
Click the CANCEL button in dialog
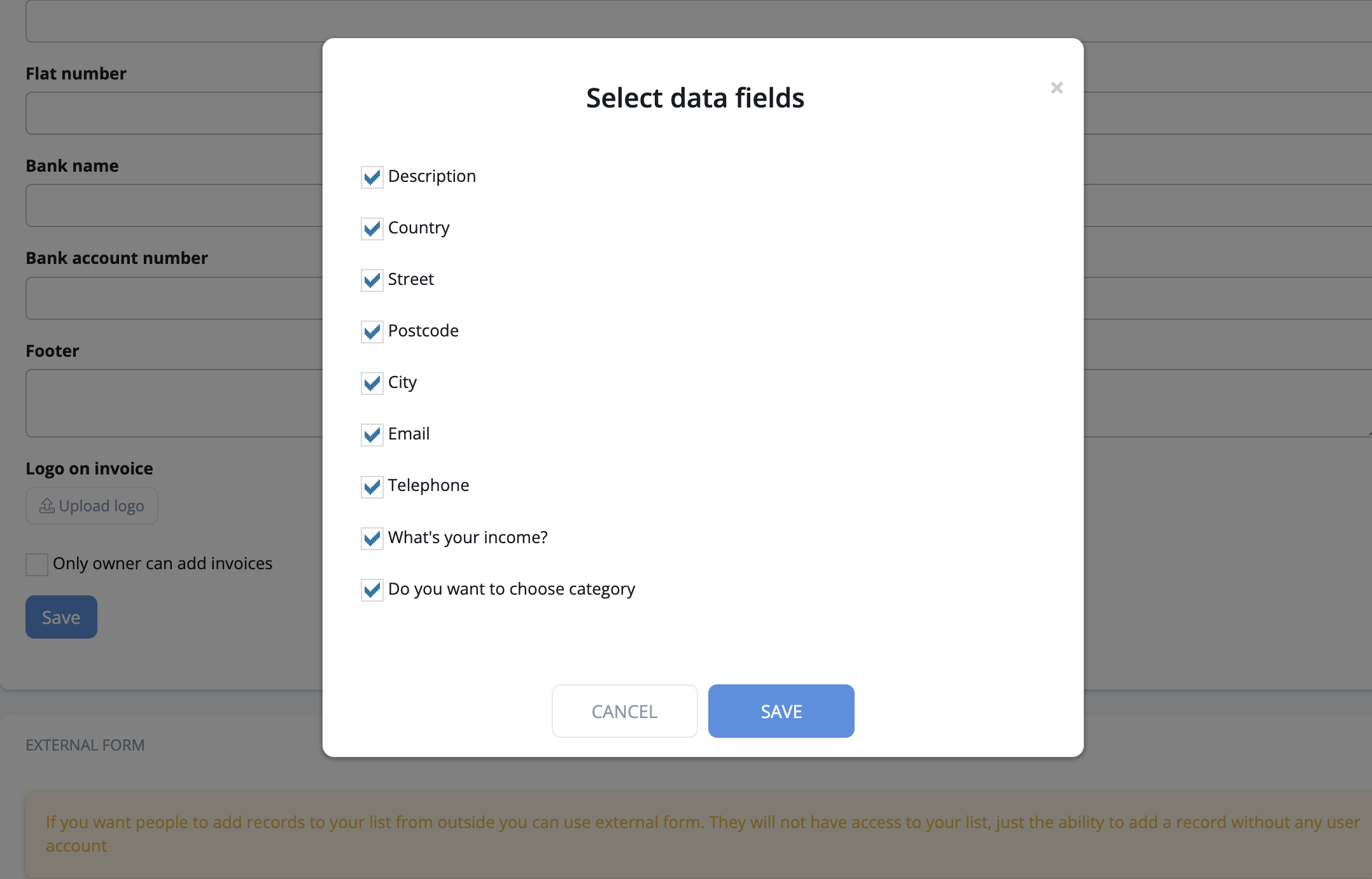click(624, 711)
